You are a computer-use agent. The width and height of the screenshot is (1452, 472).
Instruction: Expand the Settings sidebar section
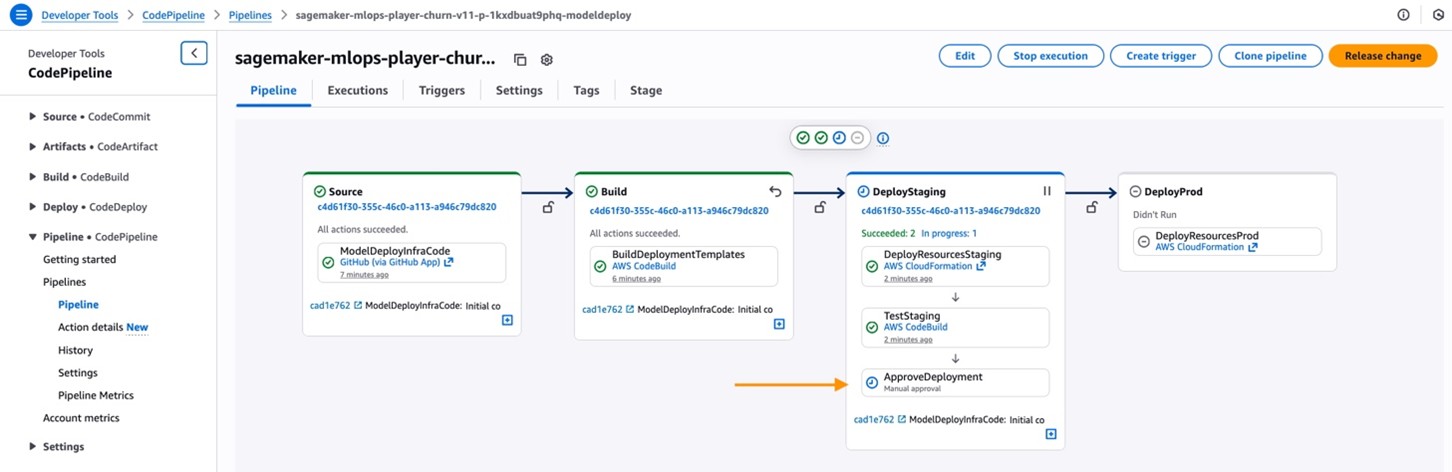[x=33, y=447]
